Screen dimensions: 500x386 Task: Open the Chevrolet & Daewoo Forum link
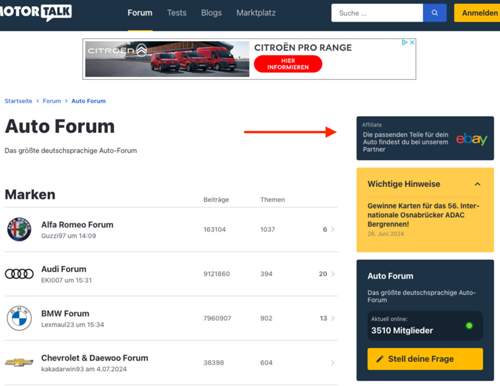coord(95,358)
